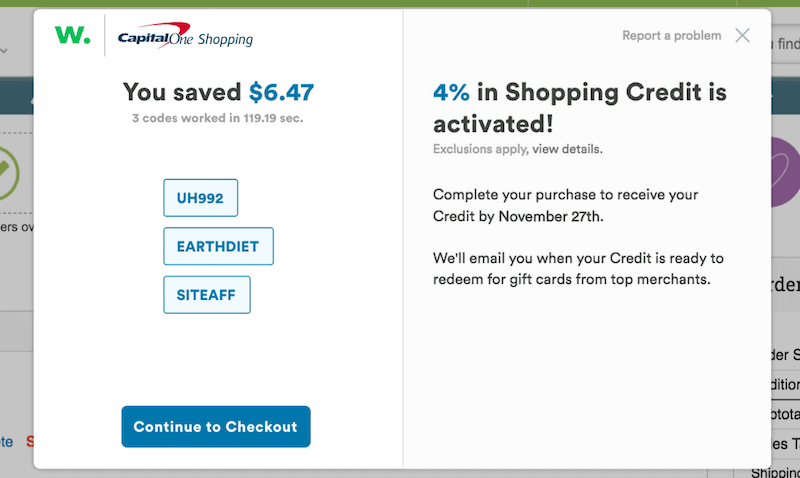Click the 'Exclusions apply' note text
Viewport: 800px width, 478px height.
click(479, 149)
